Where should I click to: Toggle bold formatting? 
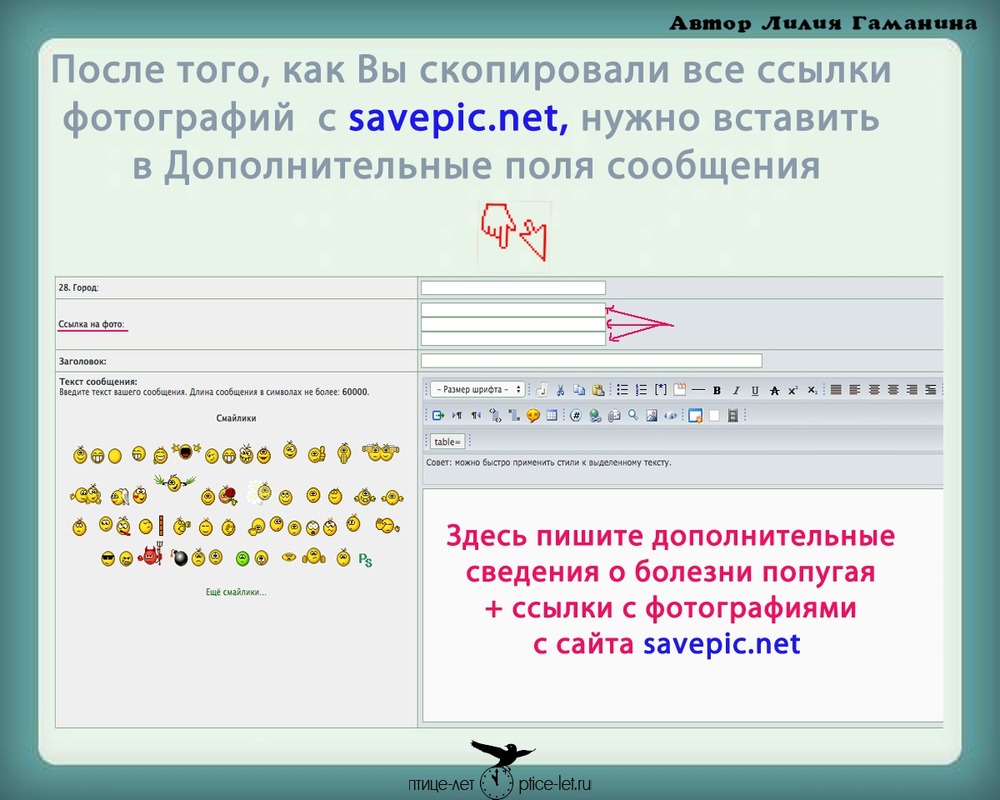[x=717, y=390]
